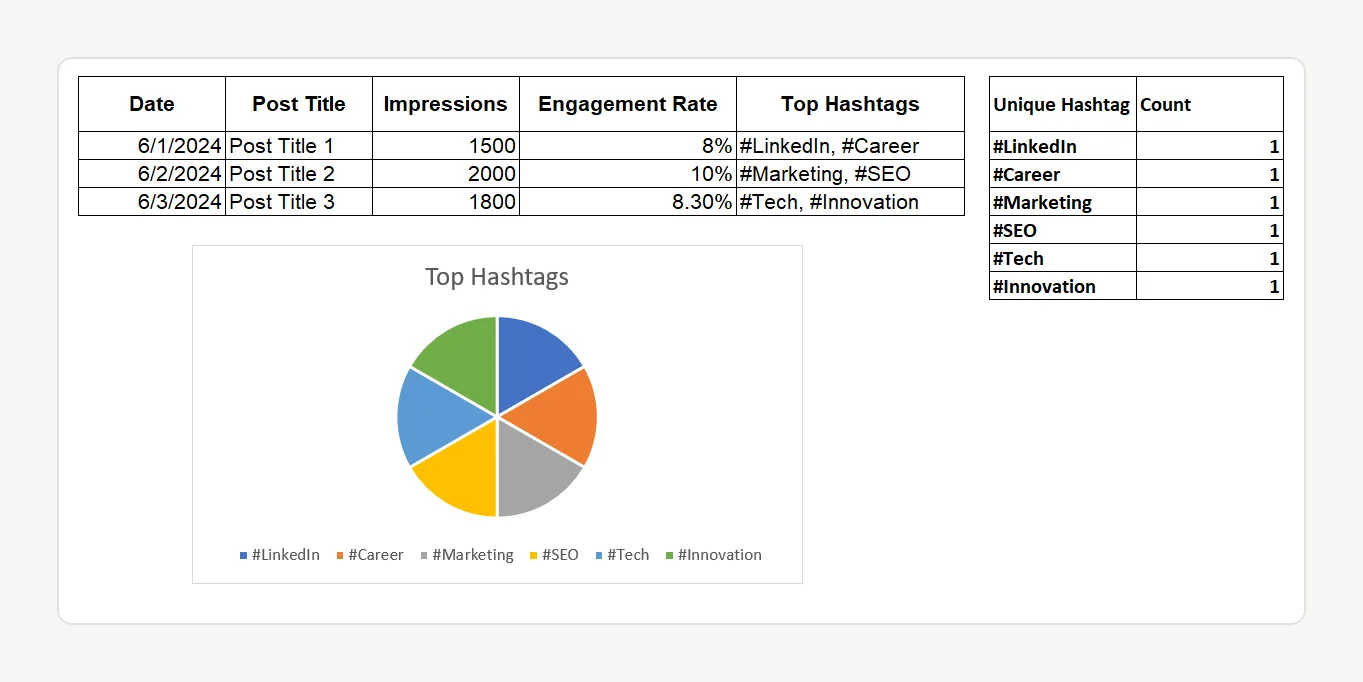Select the cell Post Title 3

tap(299, 202)
